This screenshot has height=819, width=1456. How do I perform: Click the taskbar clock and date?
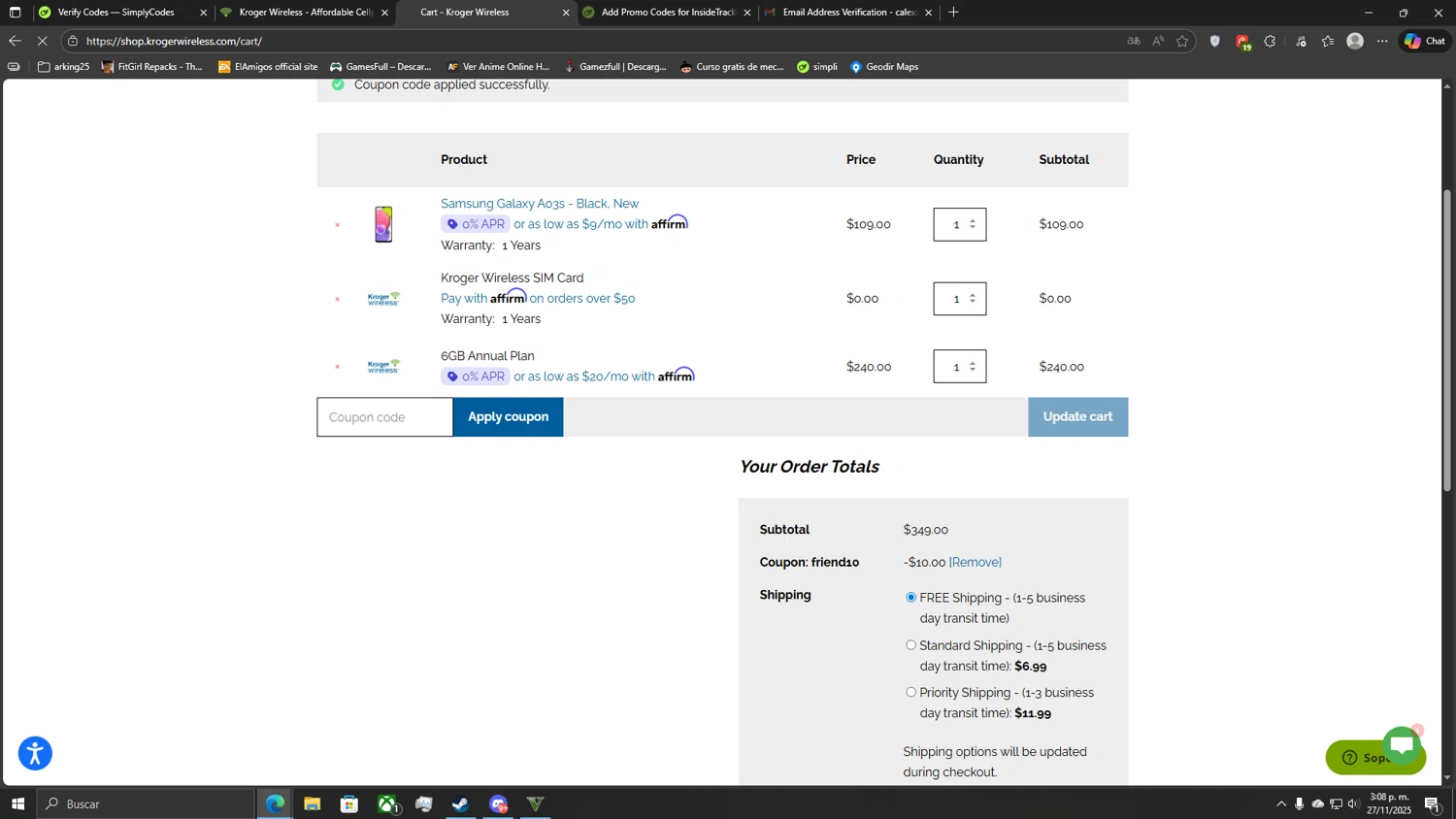(x=1389, y=803)
